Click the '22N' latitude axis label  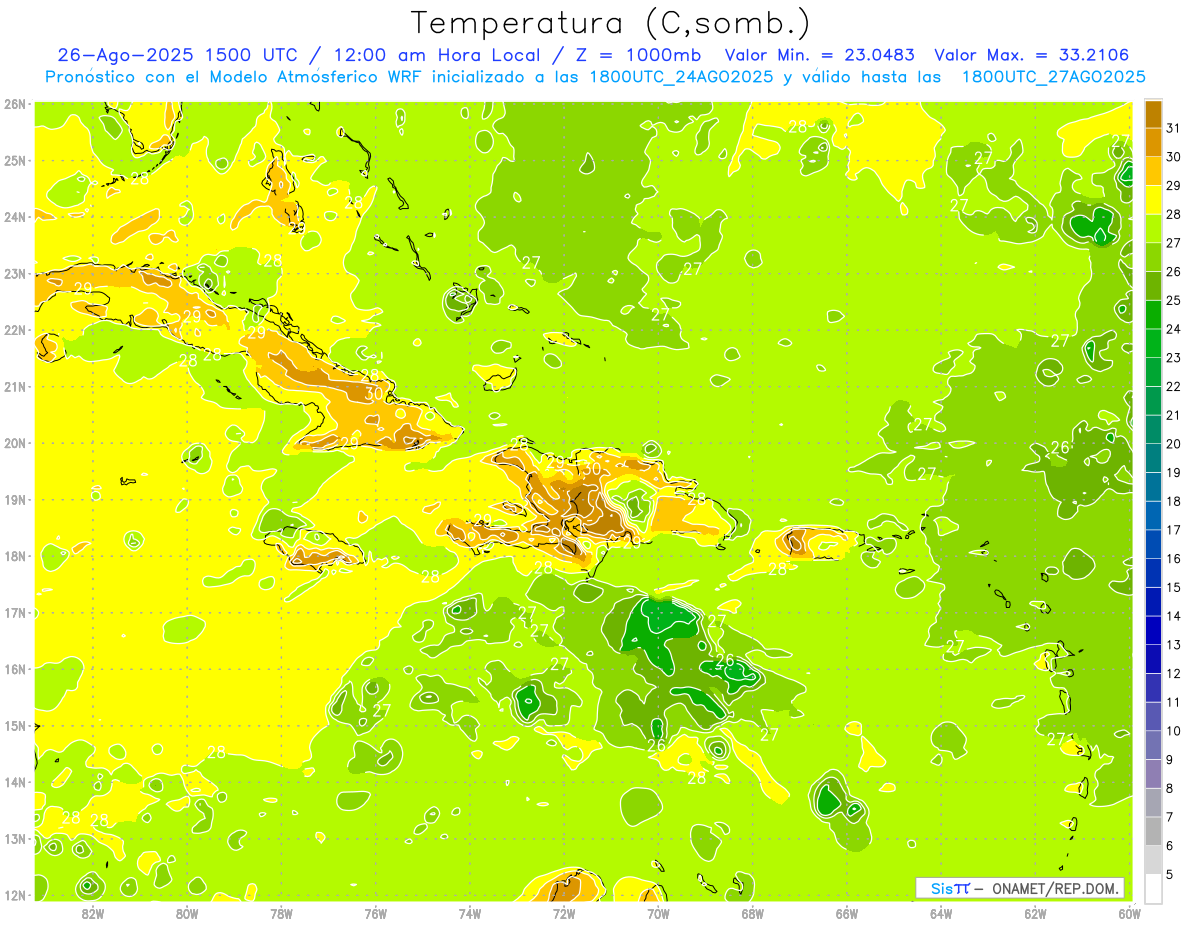15,330
